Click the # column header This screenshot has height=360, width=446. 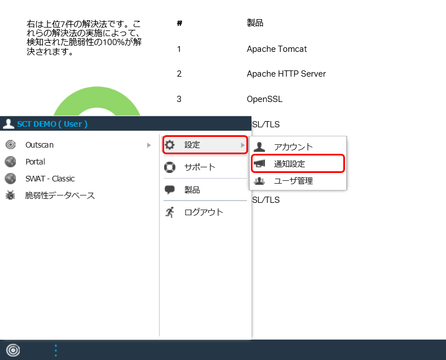tap(179, 23)
